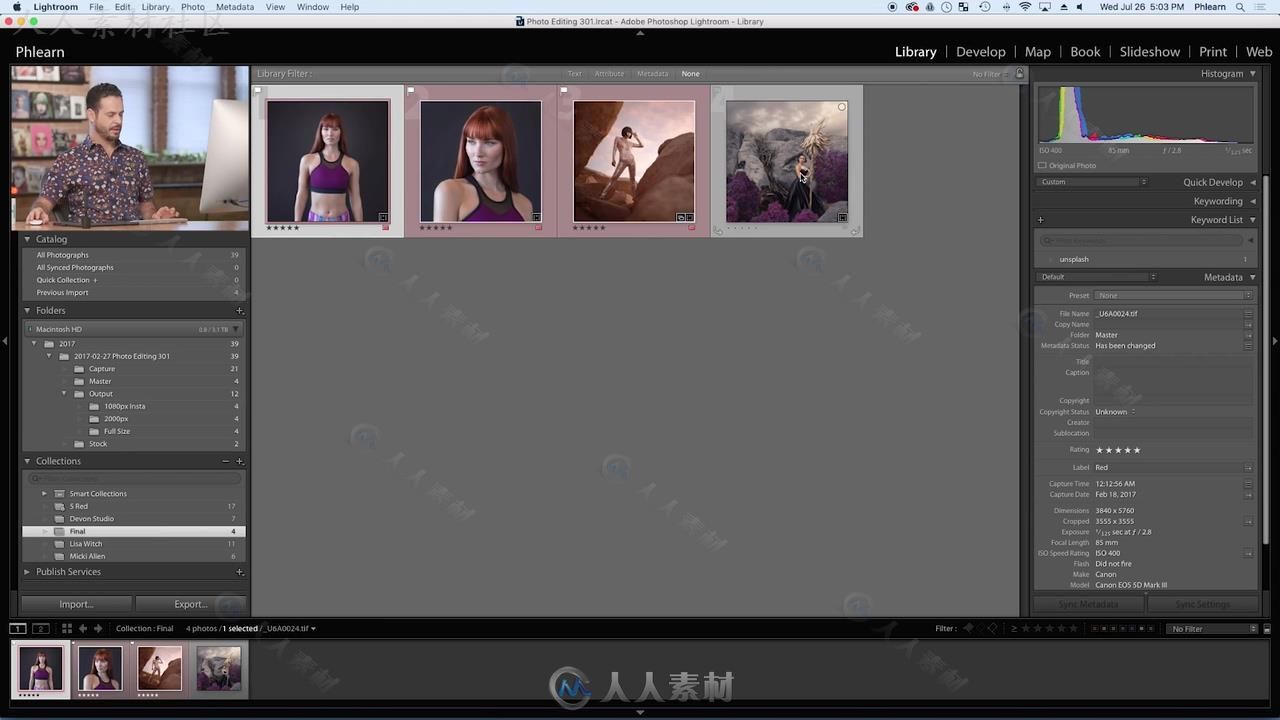Image resolution: width=1280 pixels, height=720 pixels.
Task: Toggle the flag on the second grid photo
Action: [411, 90]
